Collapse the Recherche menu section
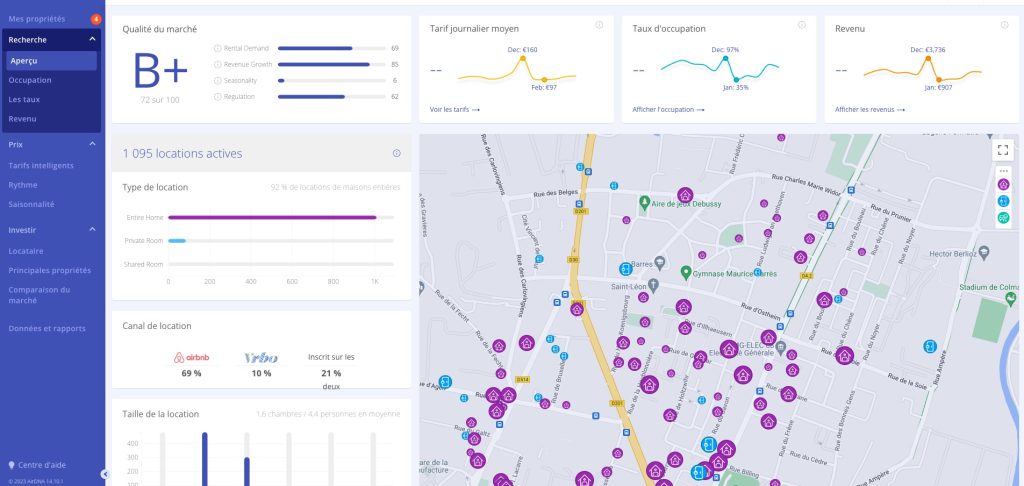This screenshot has height=486, width=1024. click(x=92, y=39)
